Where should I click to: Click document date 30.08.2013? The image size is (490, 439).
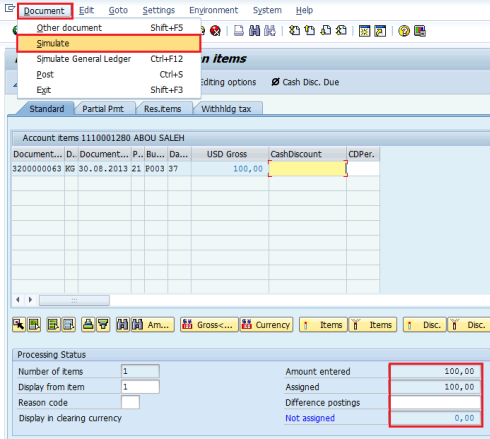tap(103, 169)
